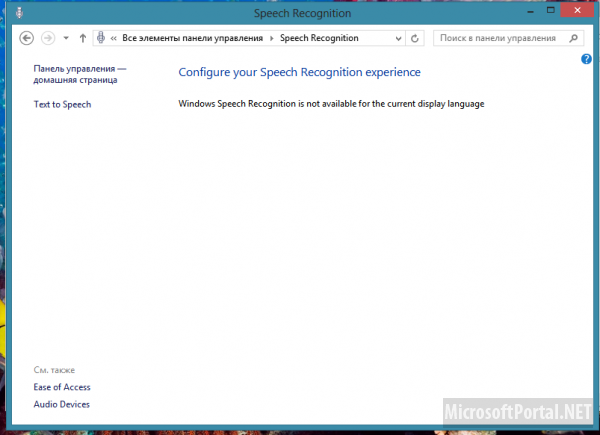600x435 pixels.
Task: Open Help with the blue question mark
Action: 586,59
